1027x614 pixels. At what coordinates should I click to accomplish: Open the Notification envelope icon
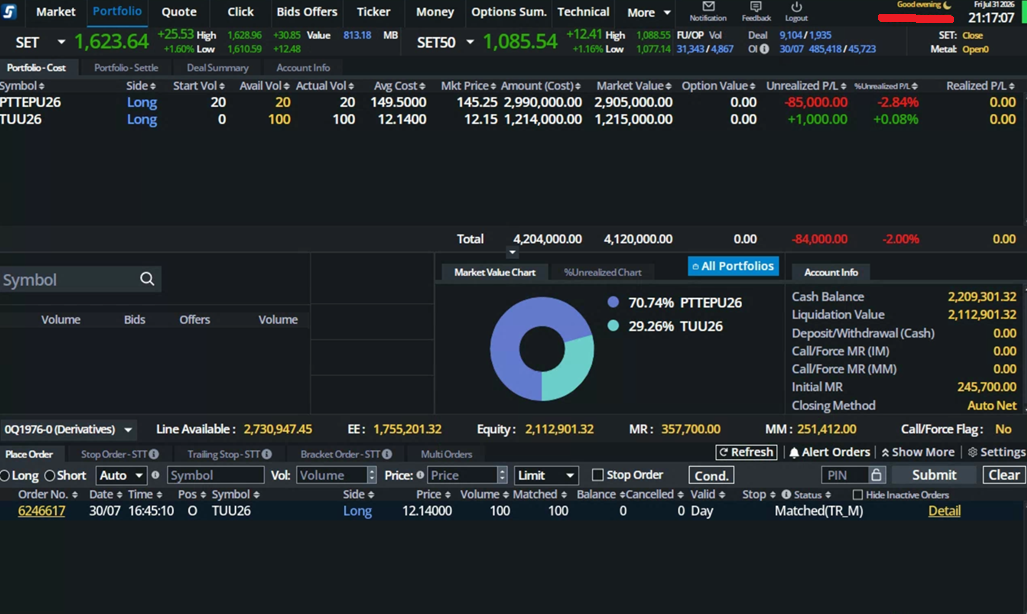tap(708, 7)
